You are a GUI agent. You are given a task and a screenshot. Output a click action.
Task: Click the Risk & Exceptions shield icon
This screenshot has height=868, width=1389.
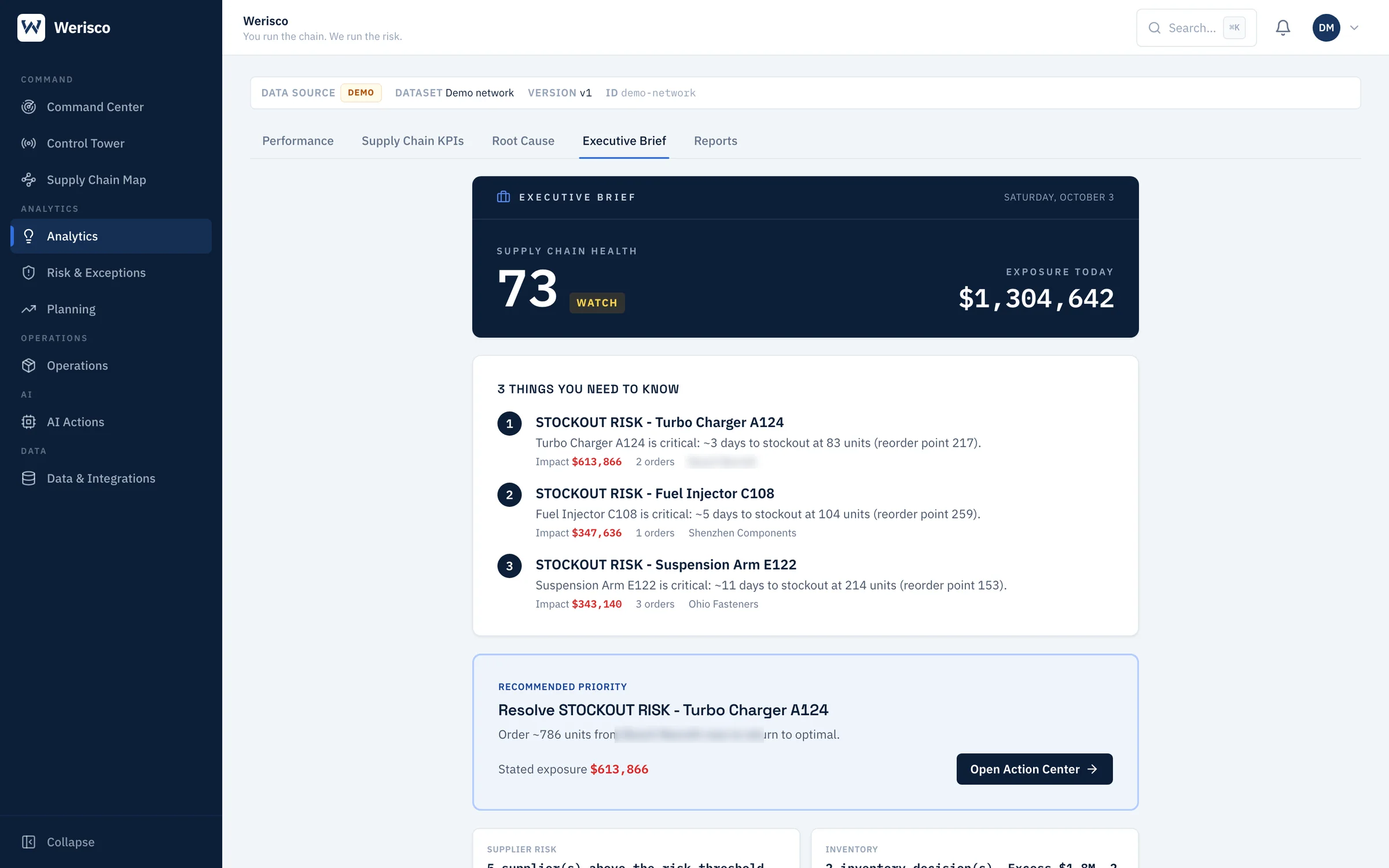[x=28, y=273]
